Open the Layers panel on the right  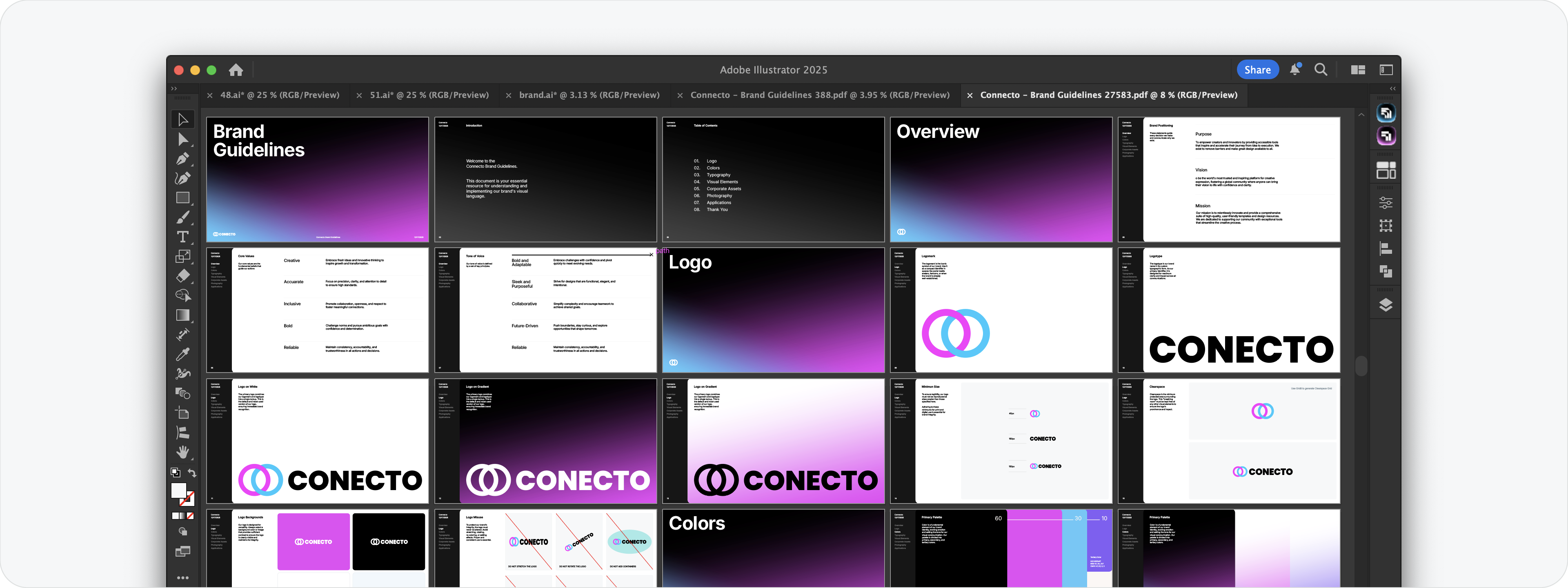(1386, 304)
